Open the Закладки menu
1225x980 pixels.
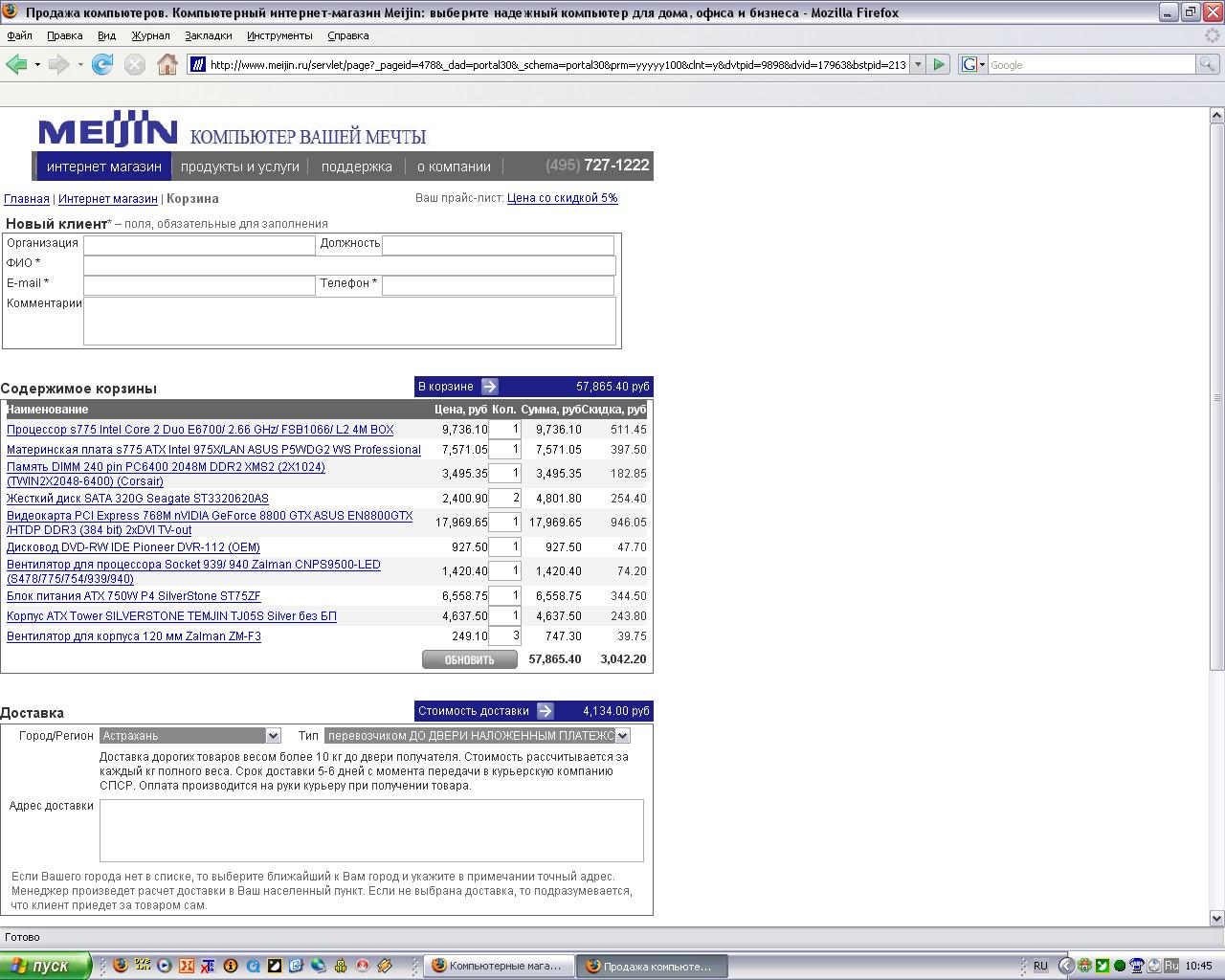tap(208, 35)
